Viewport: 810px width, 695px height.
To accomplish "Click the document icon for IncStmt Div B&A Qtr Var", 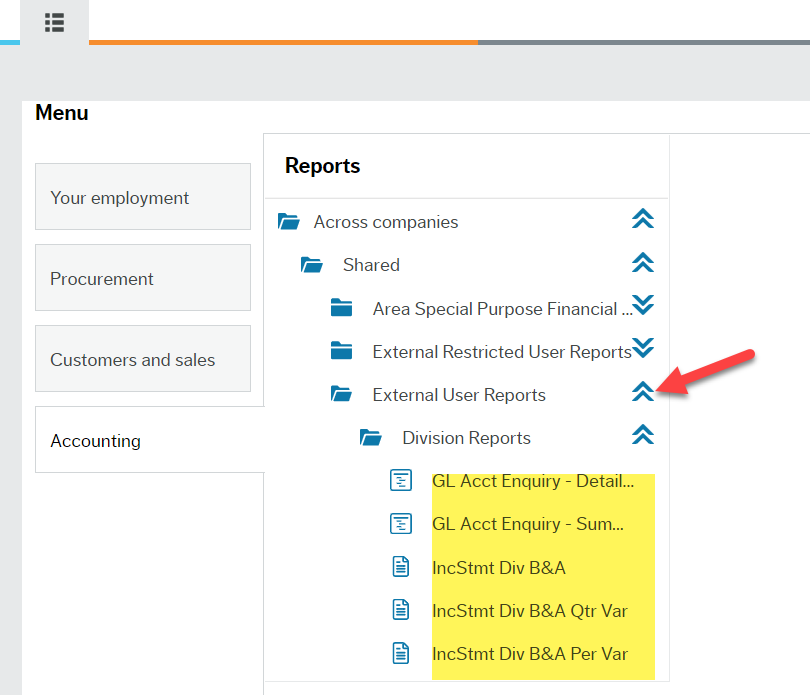I will [401, 609].
